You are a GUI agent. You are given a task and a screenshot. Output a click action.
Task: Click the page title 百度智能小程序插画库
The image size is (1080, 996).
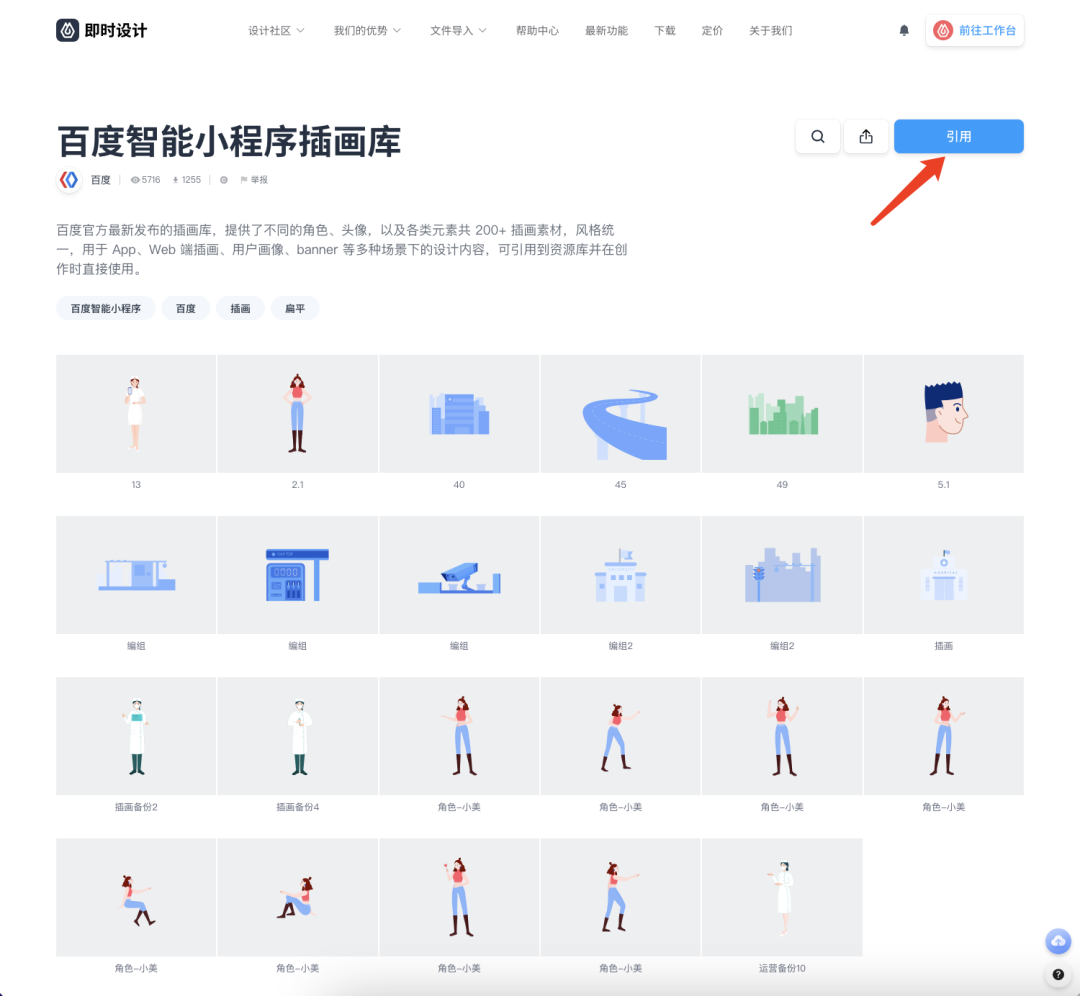pos(229,142)
